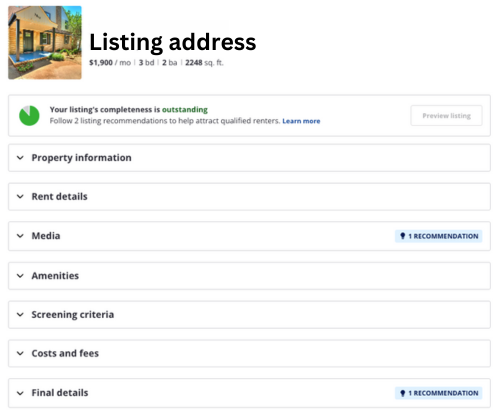Click lightbulb icon in Media recommendation badge
Image resolution: width=500 pixels, height=416 pixels.
pos(403,236)
